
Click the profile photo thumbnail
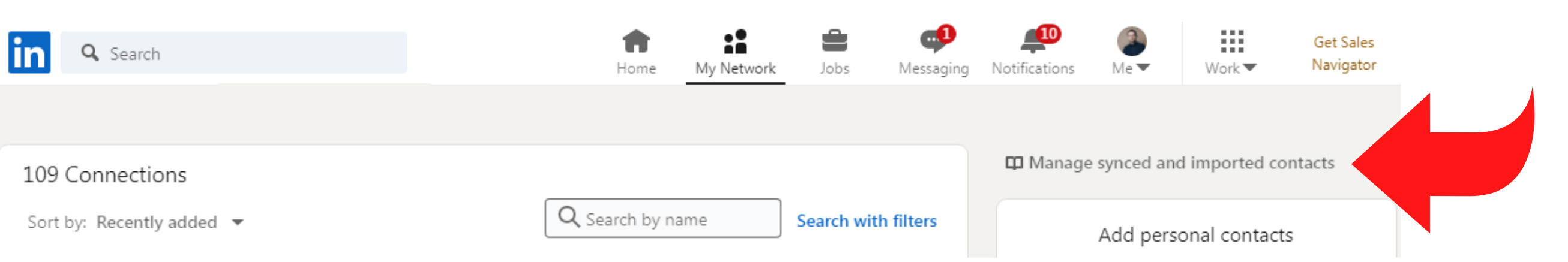[1132, 41]
